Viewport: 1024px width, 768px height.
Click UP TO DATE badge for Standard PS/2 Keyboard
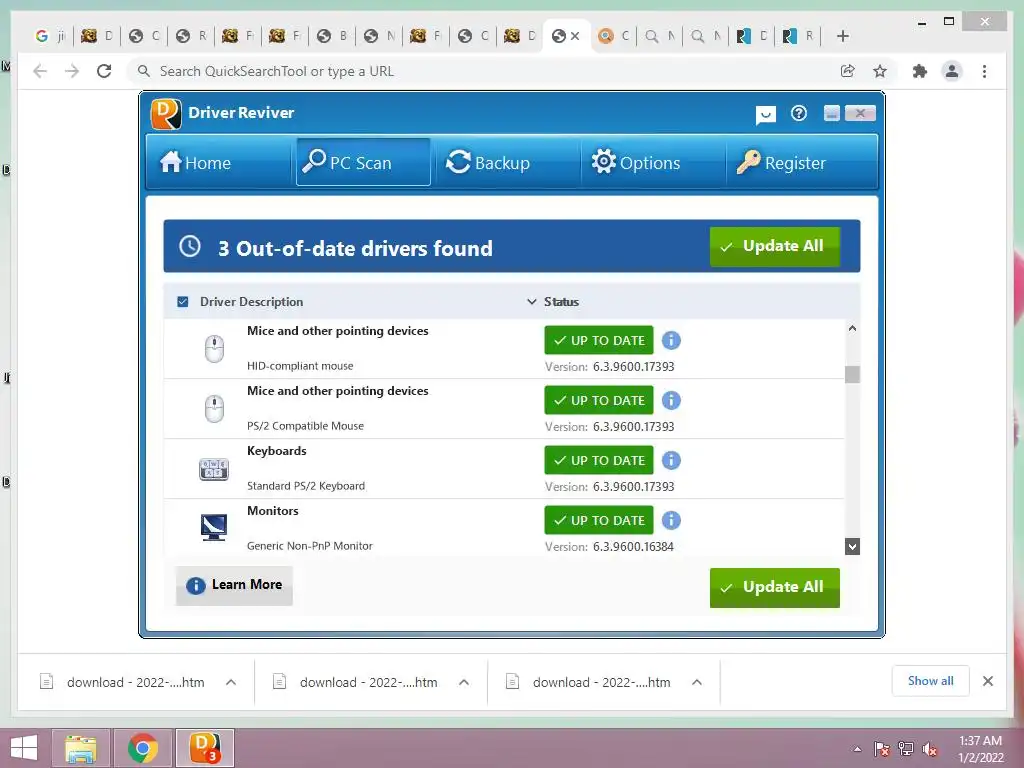pyautogui.click(x=599, y=460)
